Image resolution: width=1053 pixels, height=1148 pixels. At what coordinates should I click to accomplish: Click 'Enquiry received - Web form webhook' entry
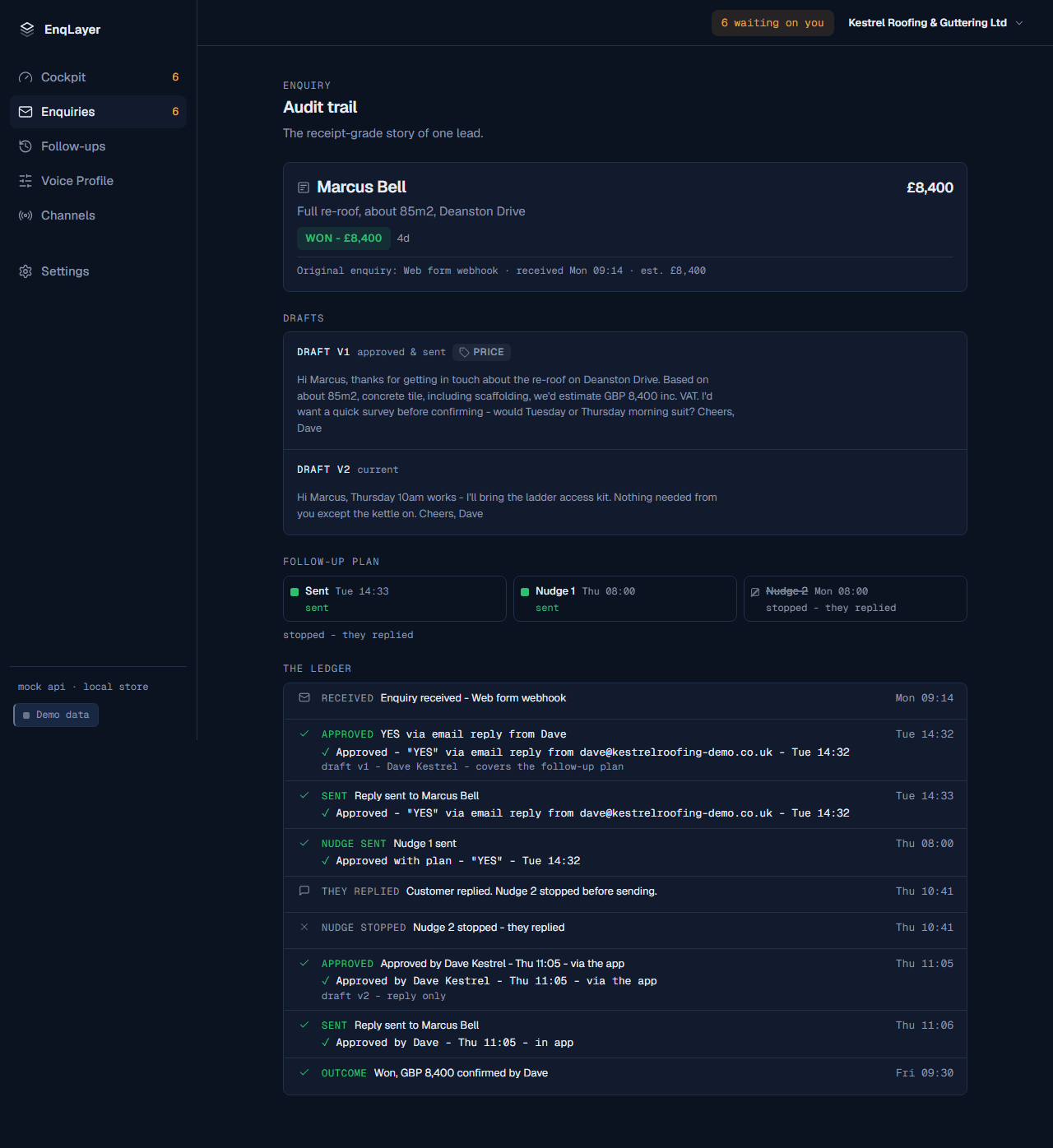[x=473, y=698]
